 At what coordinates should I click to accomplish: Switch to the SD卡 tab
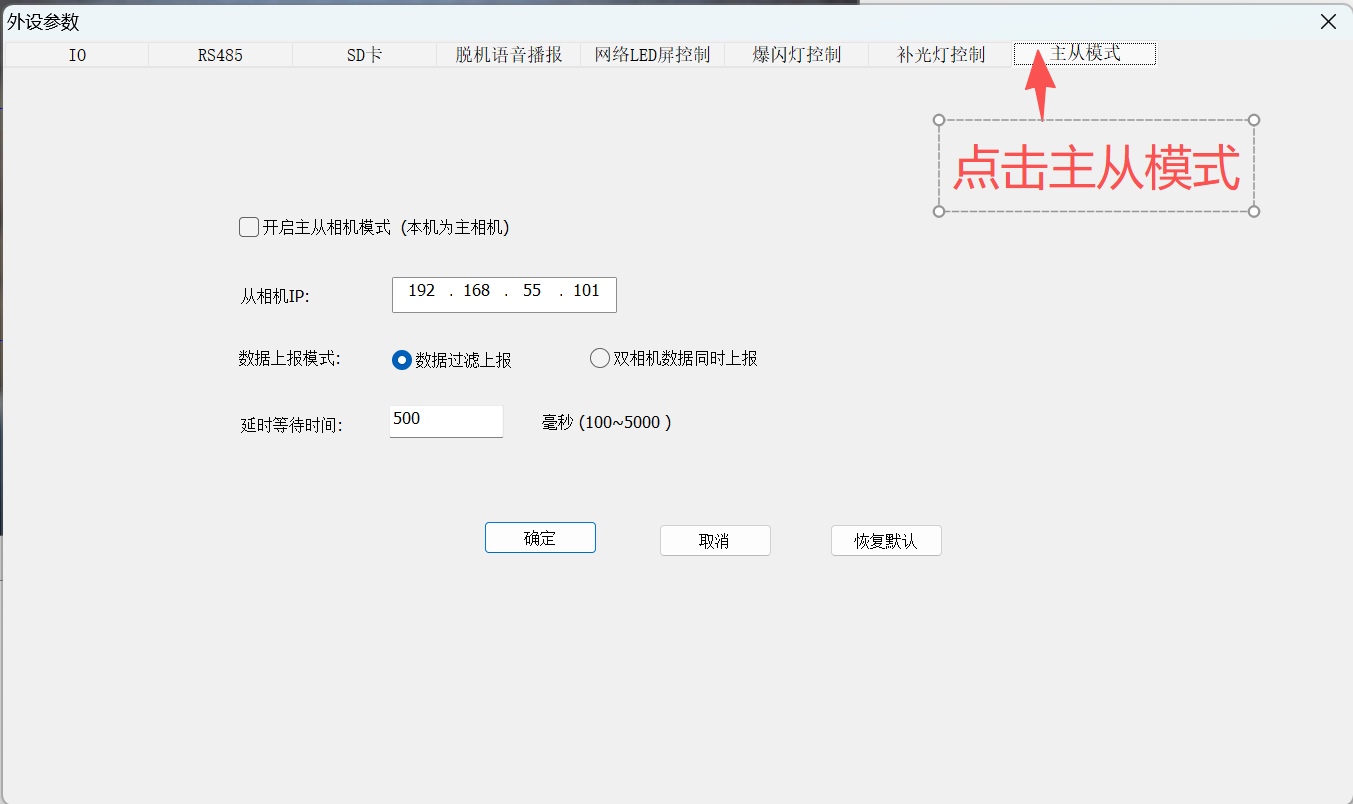tap(364, 55)
